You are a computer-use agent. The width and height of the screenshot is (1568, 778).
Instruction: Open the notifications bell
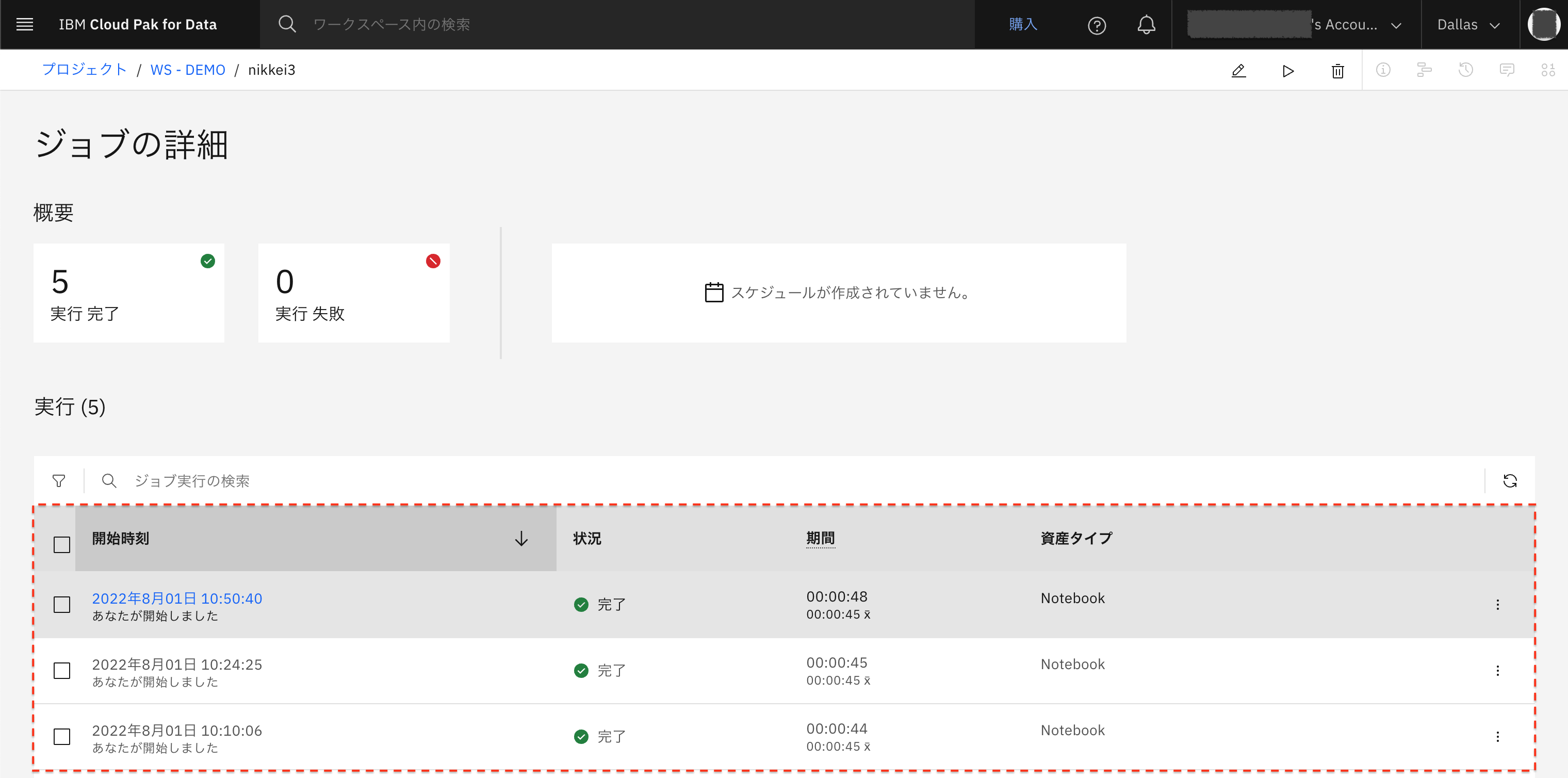pyautogui.click(x=1146, y=25)
